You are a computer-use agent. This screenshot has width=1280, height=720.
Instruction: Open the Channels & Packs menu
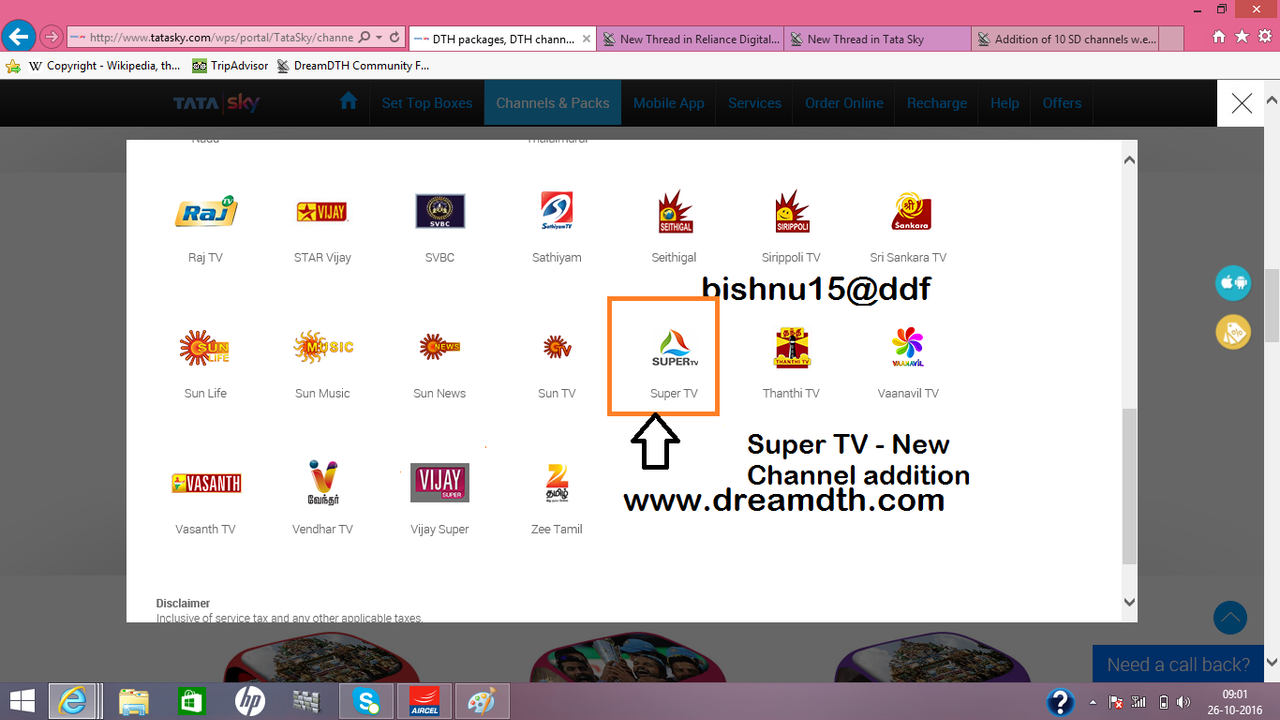553,103
